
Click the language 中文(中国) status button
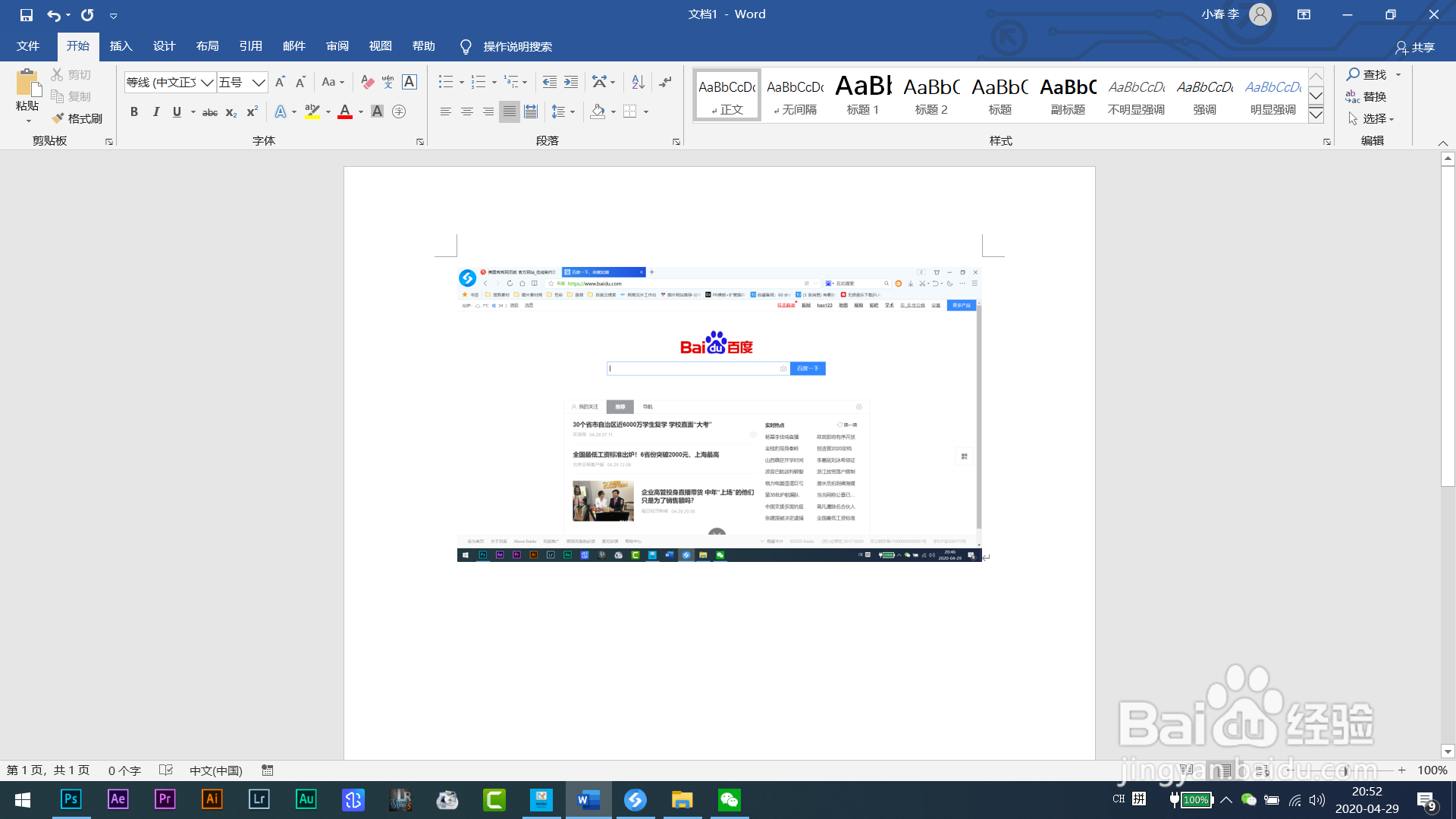coord(216,770)
